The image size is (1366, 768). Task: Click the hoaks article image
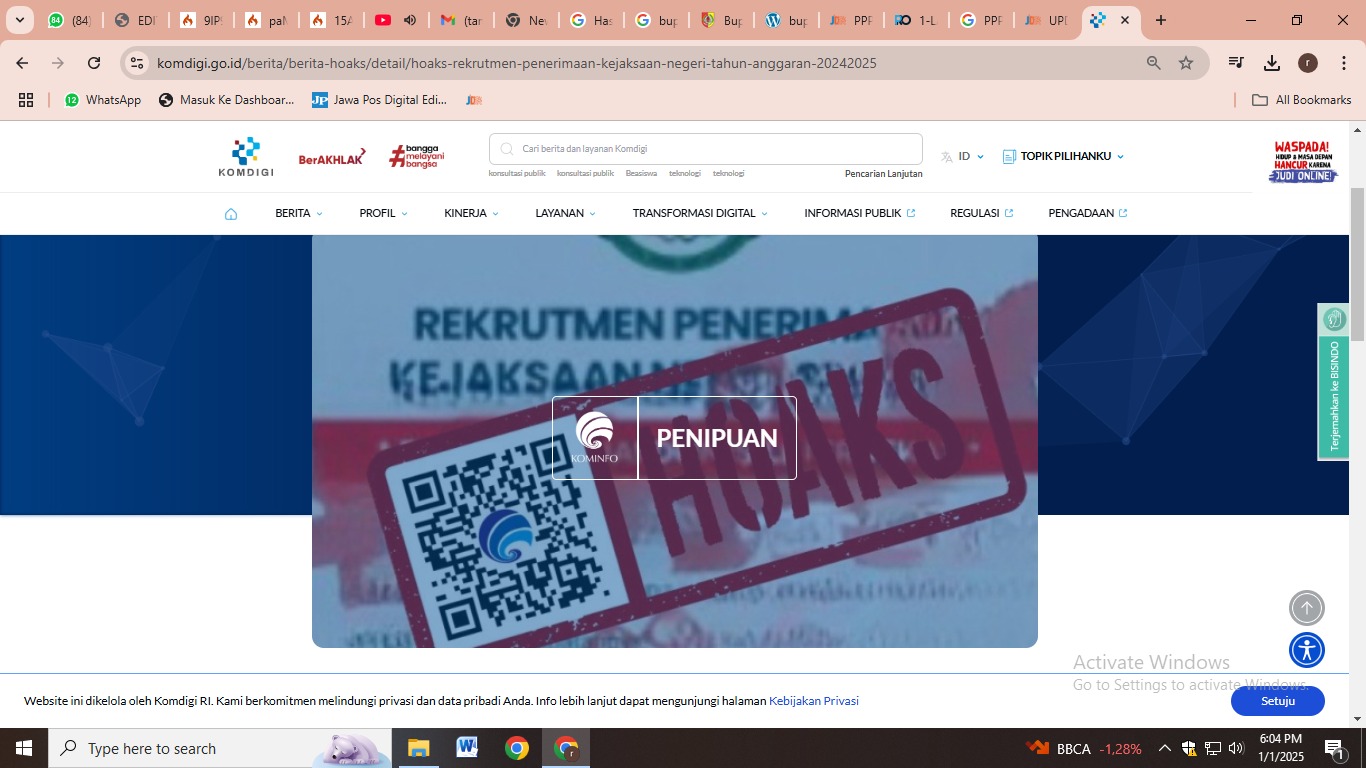pyautogui.click(x=675, y=441)
